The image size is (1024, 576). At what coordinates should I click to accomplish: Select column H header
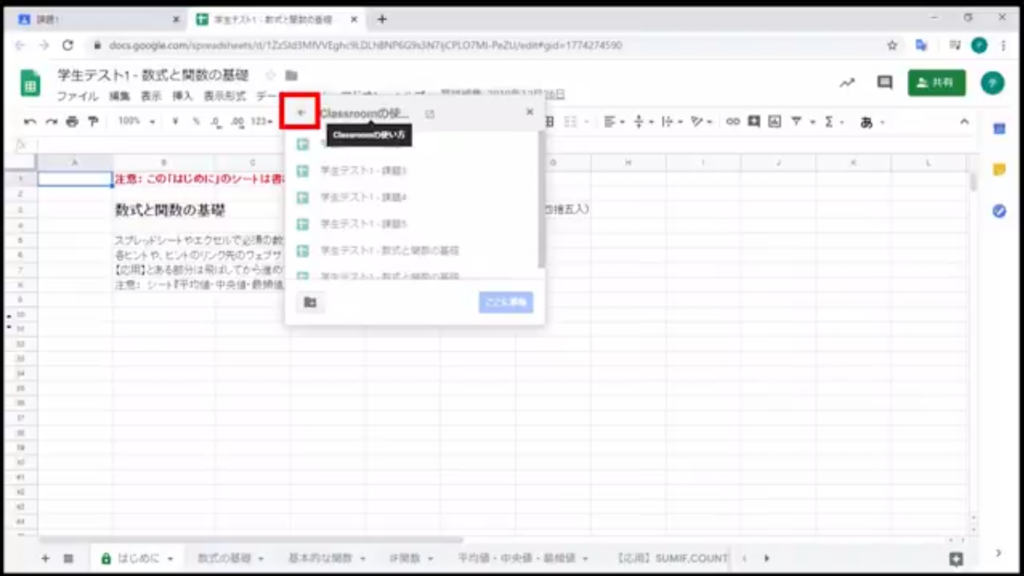pos(628,162)
